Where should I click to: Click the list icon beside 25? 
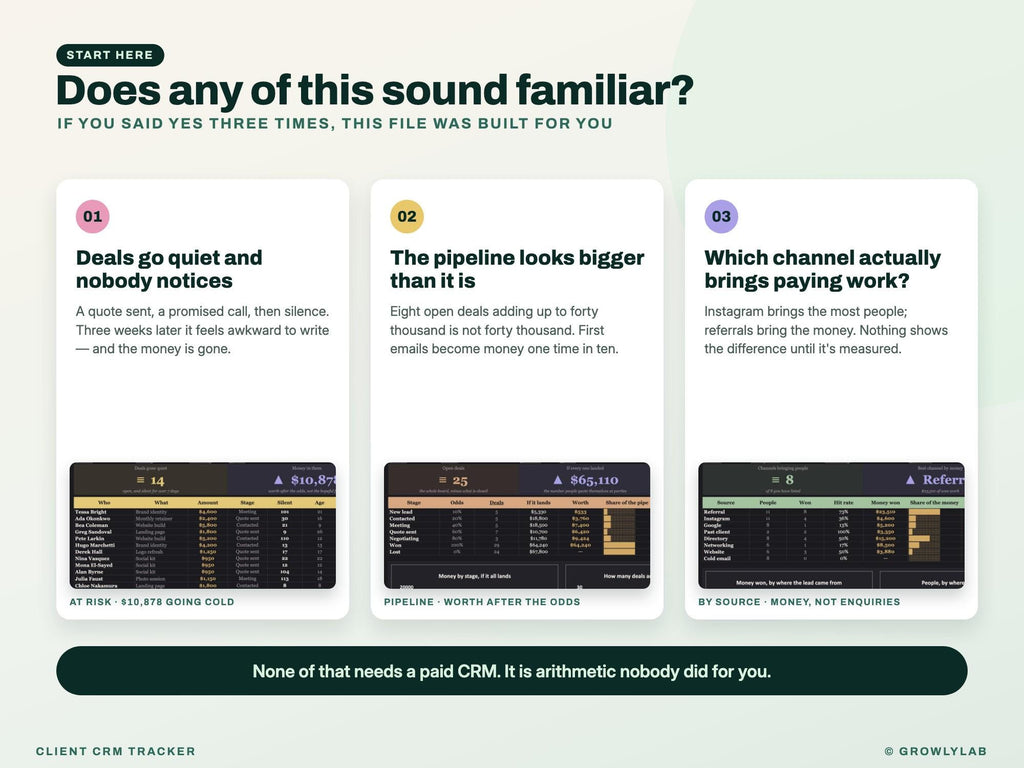(x=443, y=480)
